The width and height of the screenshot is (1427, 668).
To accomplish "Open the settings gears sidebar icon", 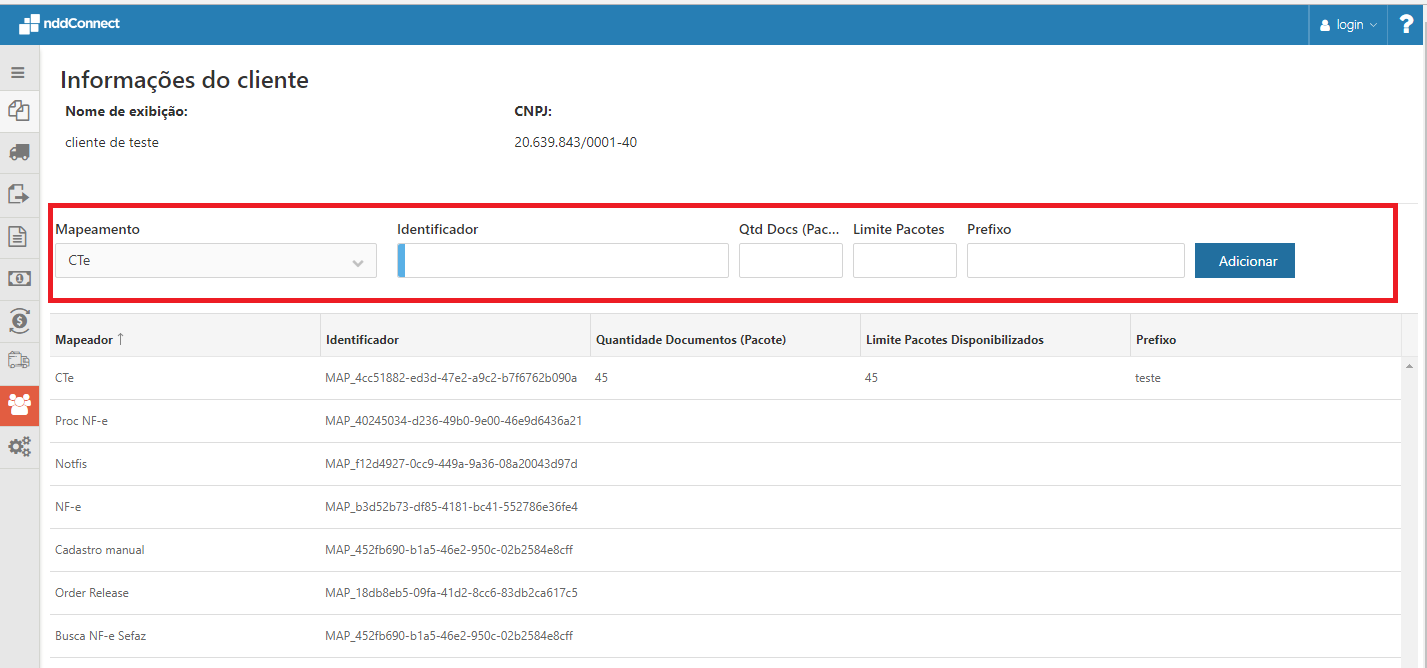I will click(19, 446).
